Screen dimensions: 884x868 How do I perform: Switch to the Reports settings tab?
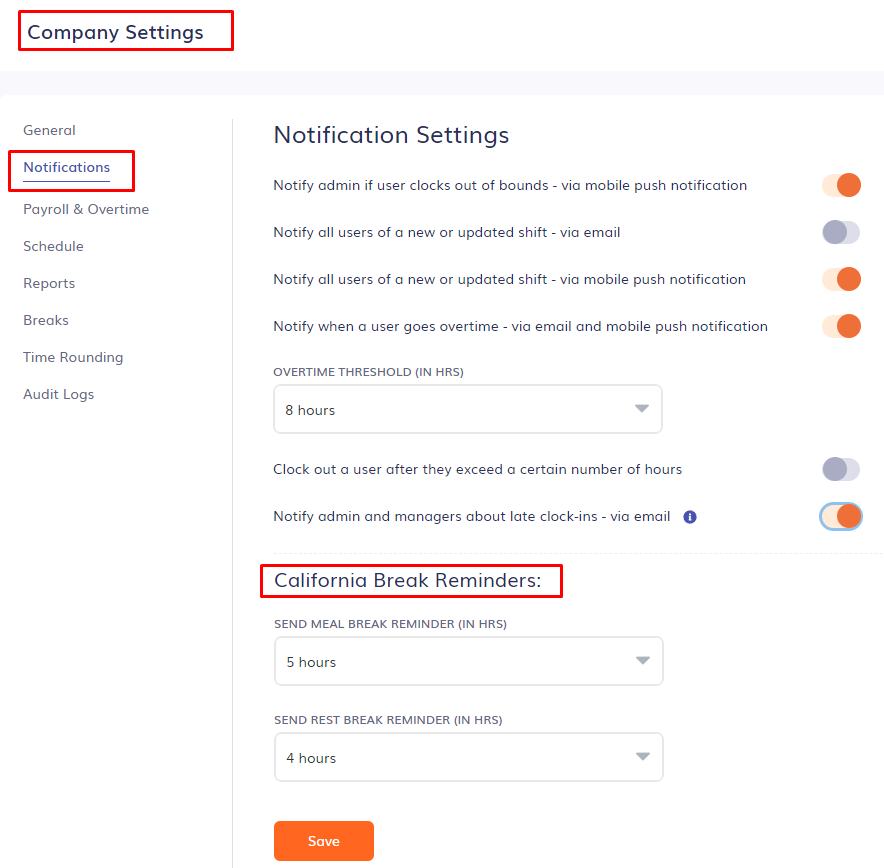[x=49, y=283]
